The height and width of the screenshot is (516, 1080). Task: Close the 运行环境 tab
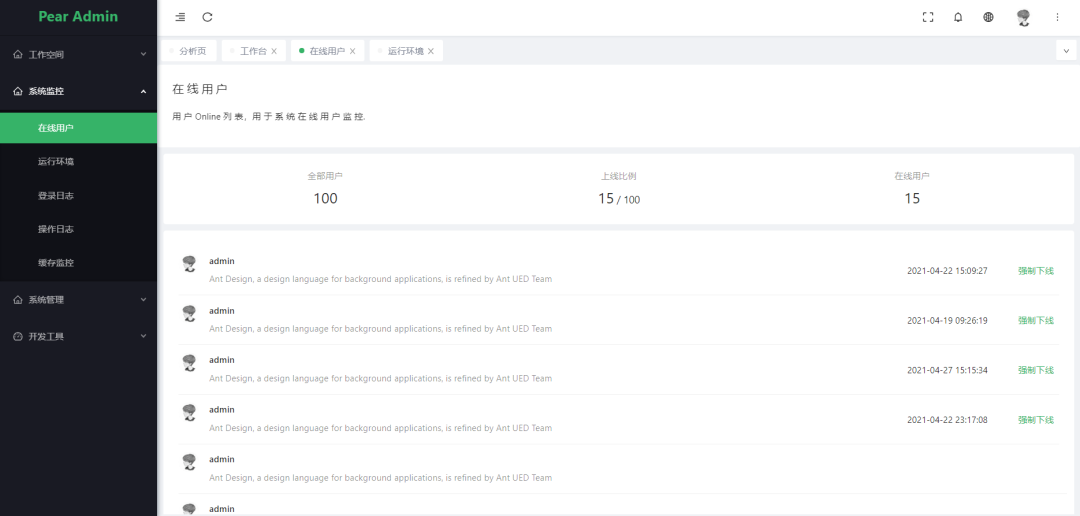pos(431,51)
